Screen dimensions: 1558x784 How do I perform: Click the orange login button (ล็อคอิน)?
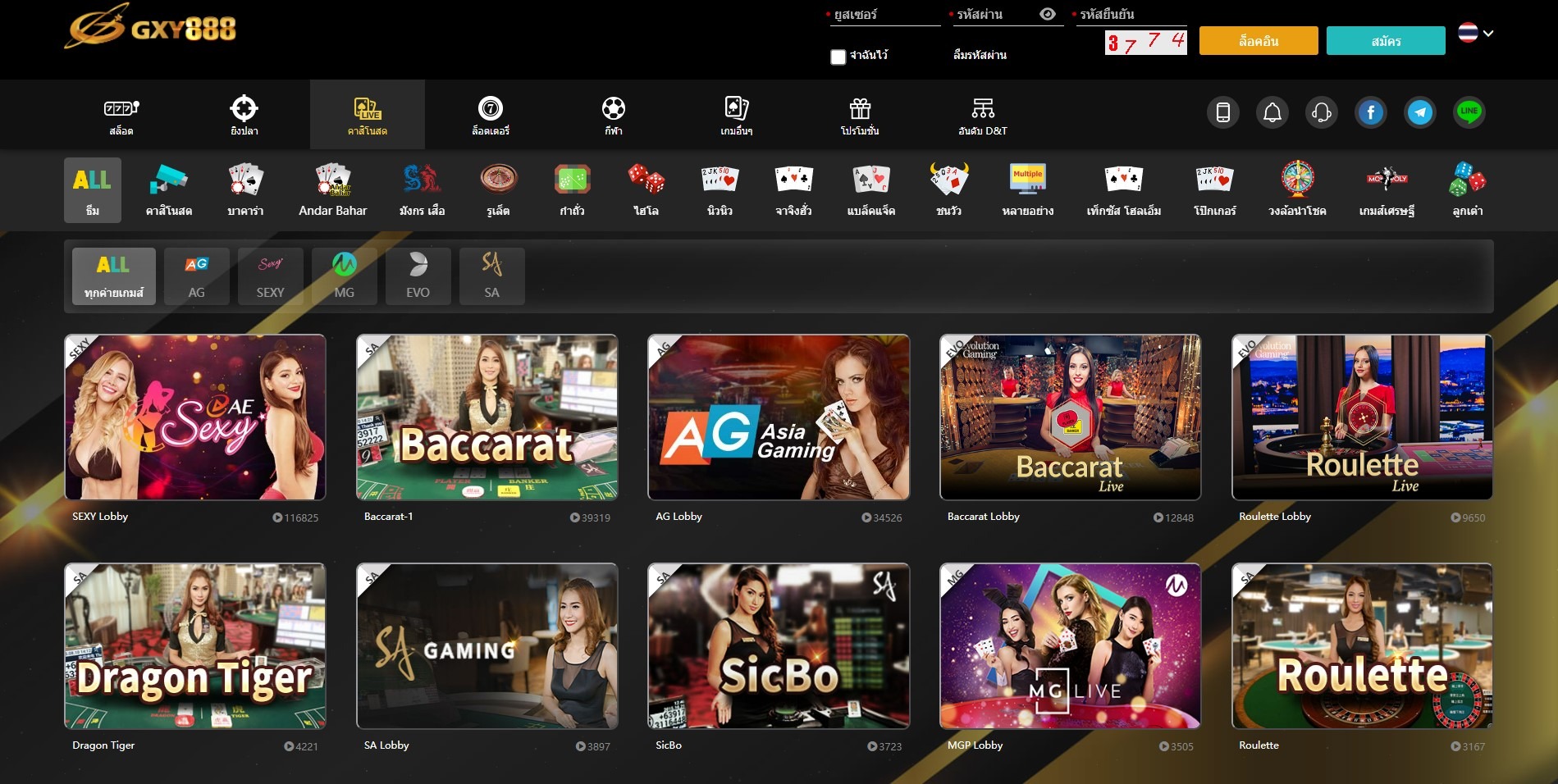pos(1259,41)
